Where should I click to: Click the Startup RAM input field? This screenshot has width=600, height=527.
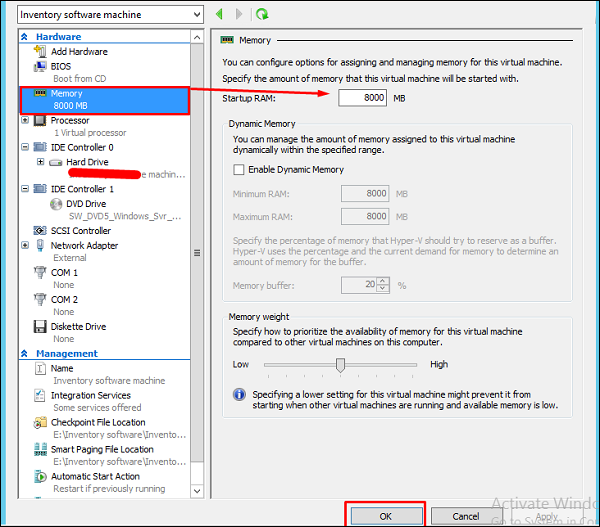click(x=362, y=98)
